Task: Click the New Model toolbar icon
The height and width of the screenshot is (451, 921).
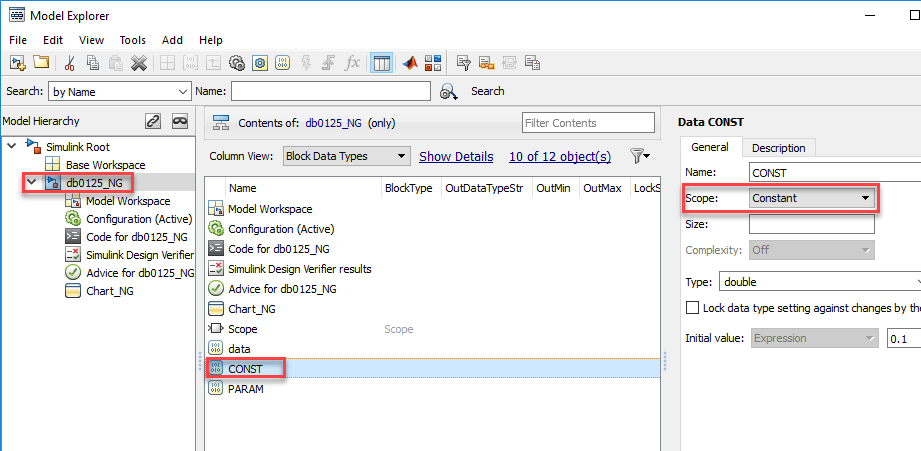Action: 18,62
